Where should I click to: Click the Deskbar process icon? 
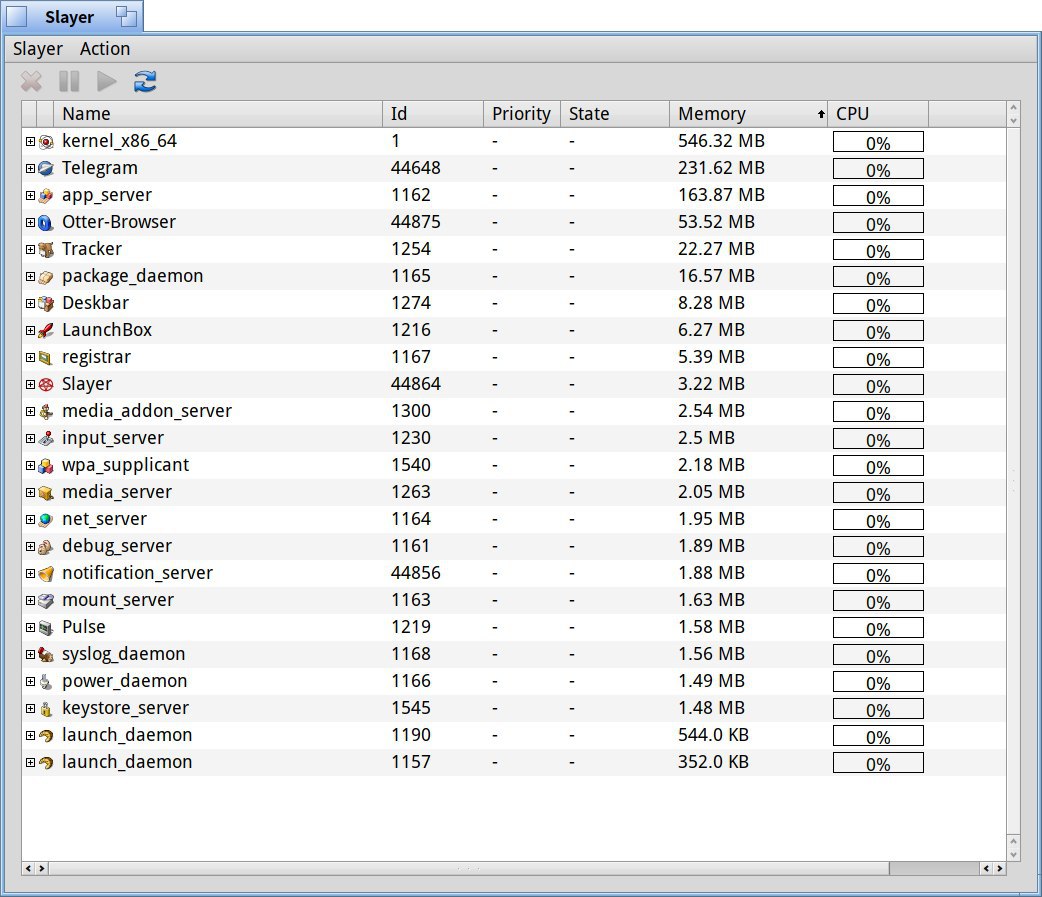(46, 304)
